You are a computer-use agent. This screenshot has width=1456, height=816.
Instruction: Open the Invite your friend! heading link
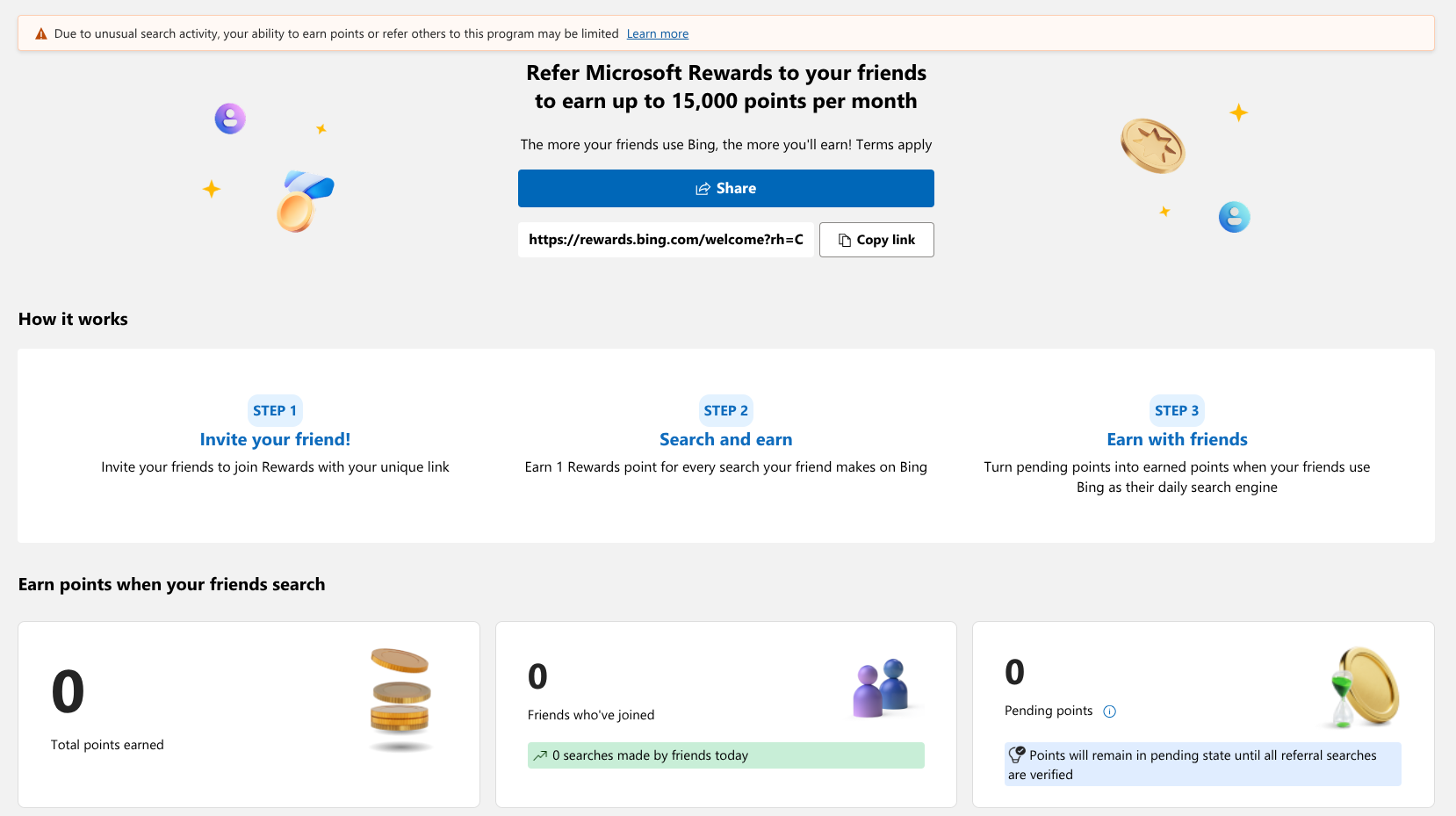click(x=275, y=439)
